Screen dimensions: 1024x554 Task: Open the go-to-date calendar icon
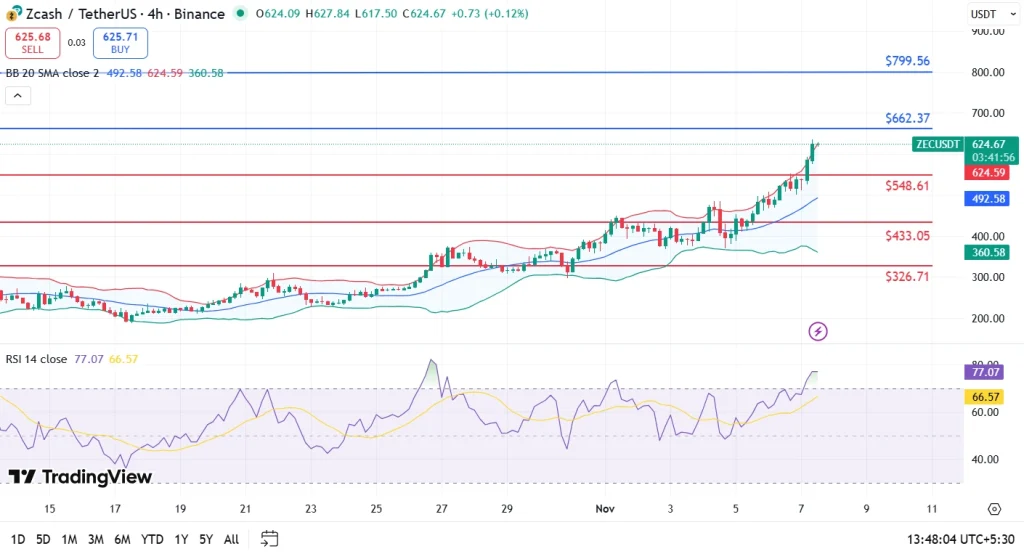point(269,539)
